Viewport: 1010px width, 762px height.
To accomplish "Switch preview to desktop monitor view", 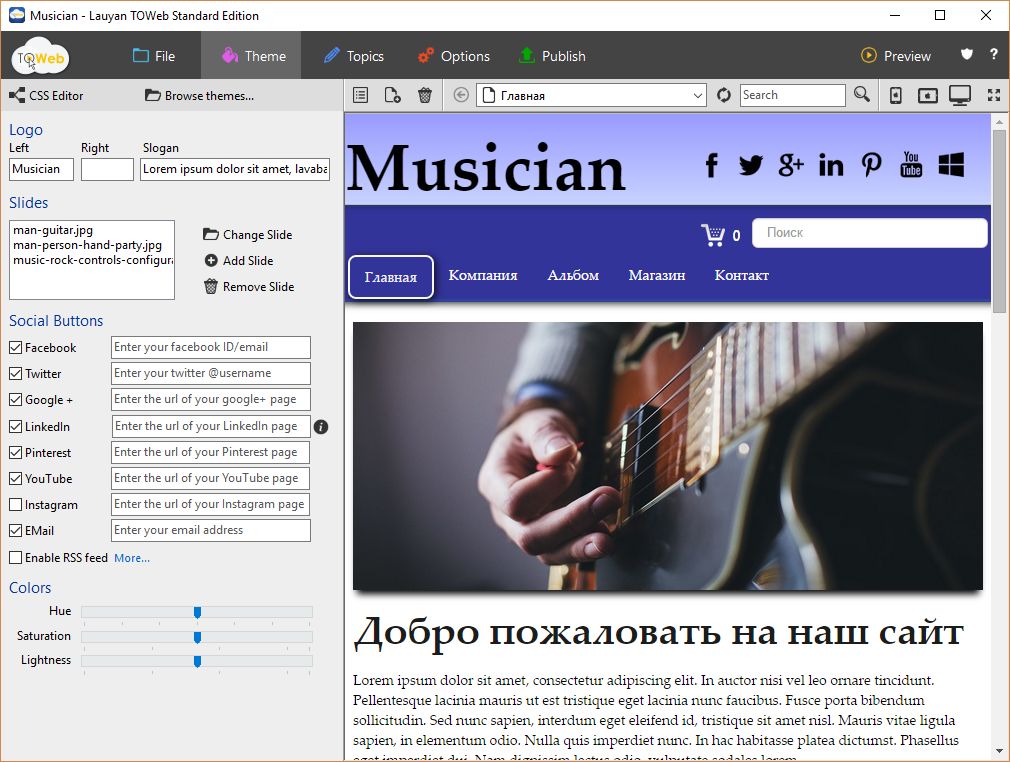I will tap(960, 94).
